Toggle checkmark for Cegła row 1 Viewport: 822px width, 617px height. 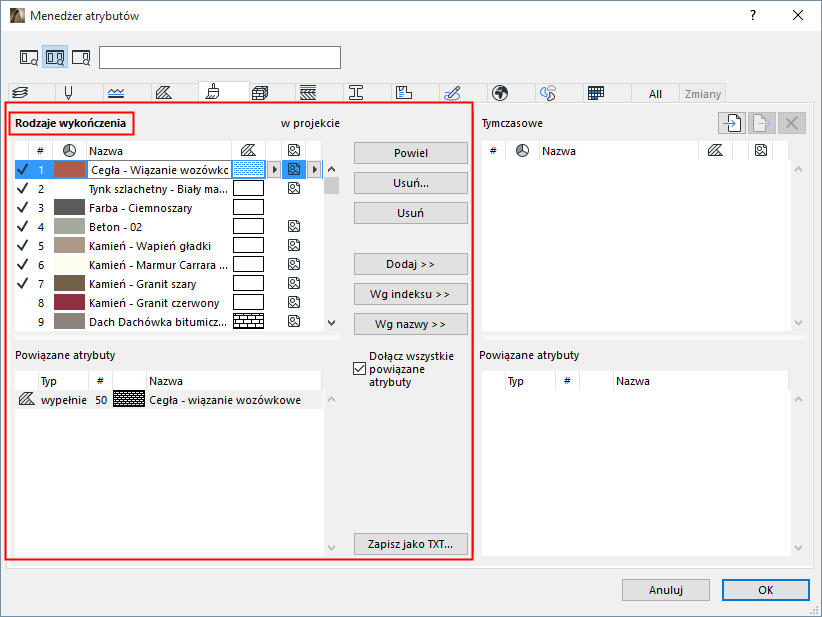point(23,169)
